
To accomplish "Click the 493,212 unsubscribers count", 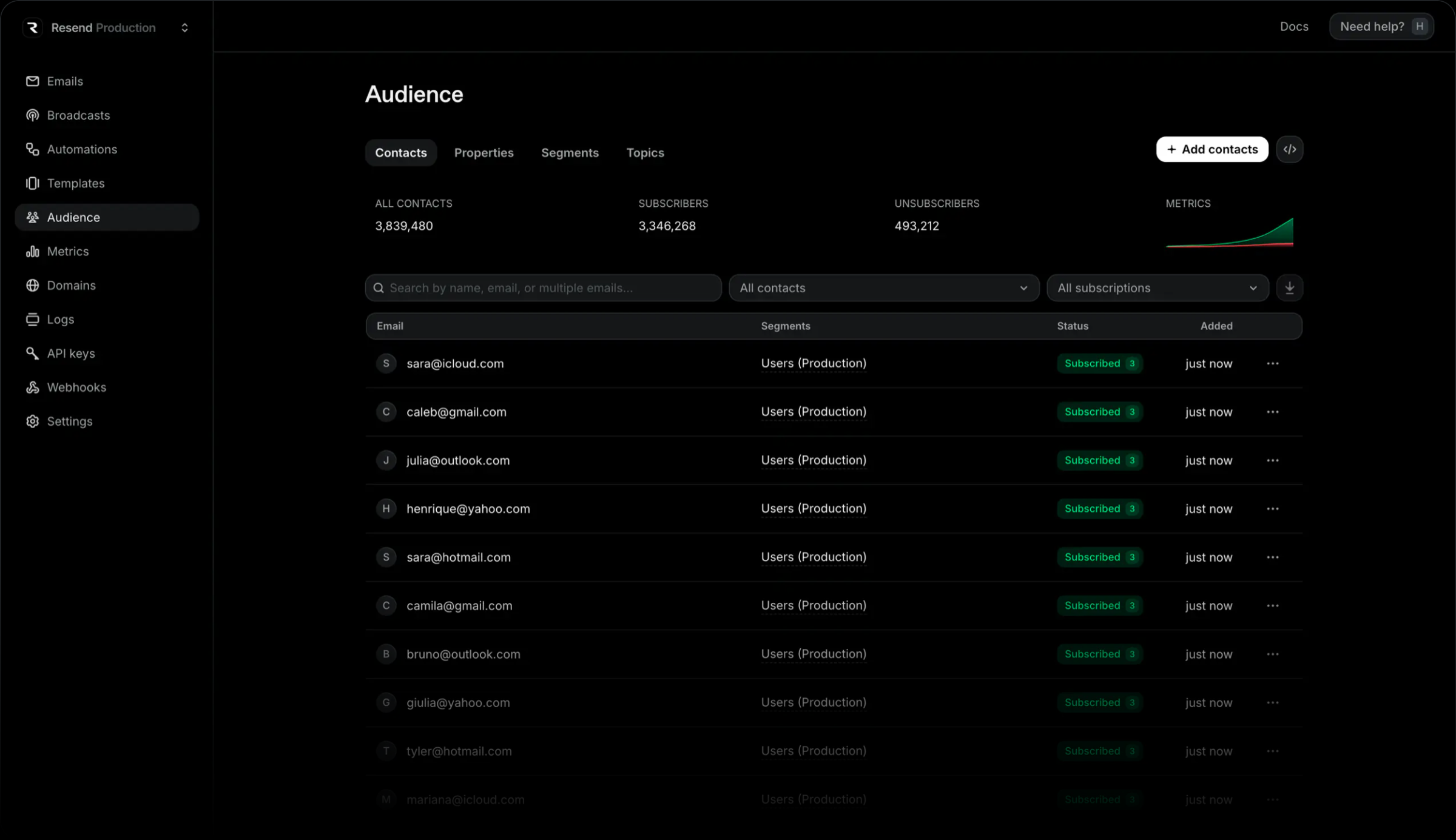I will tap(916, 226).
